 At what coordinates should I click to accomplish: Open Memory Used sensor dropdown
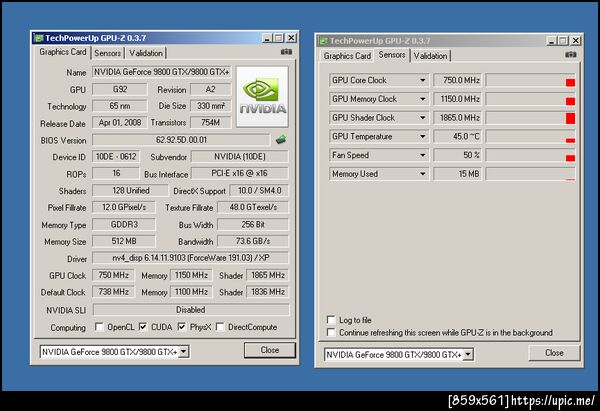point(422,174)
